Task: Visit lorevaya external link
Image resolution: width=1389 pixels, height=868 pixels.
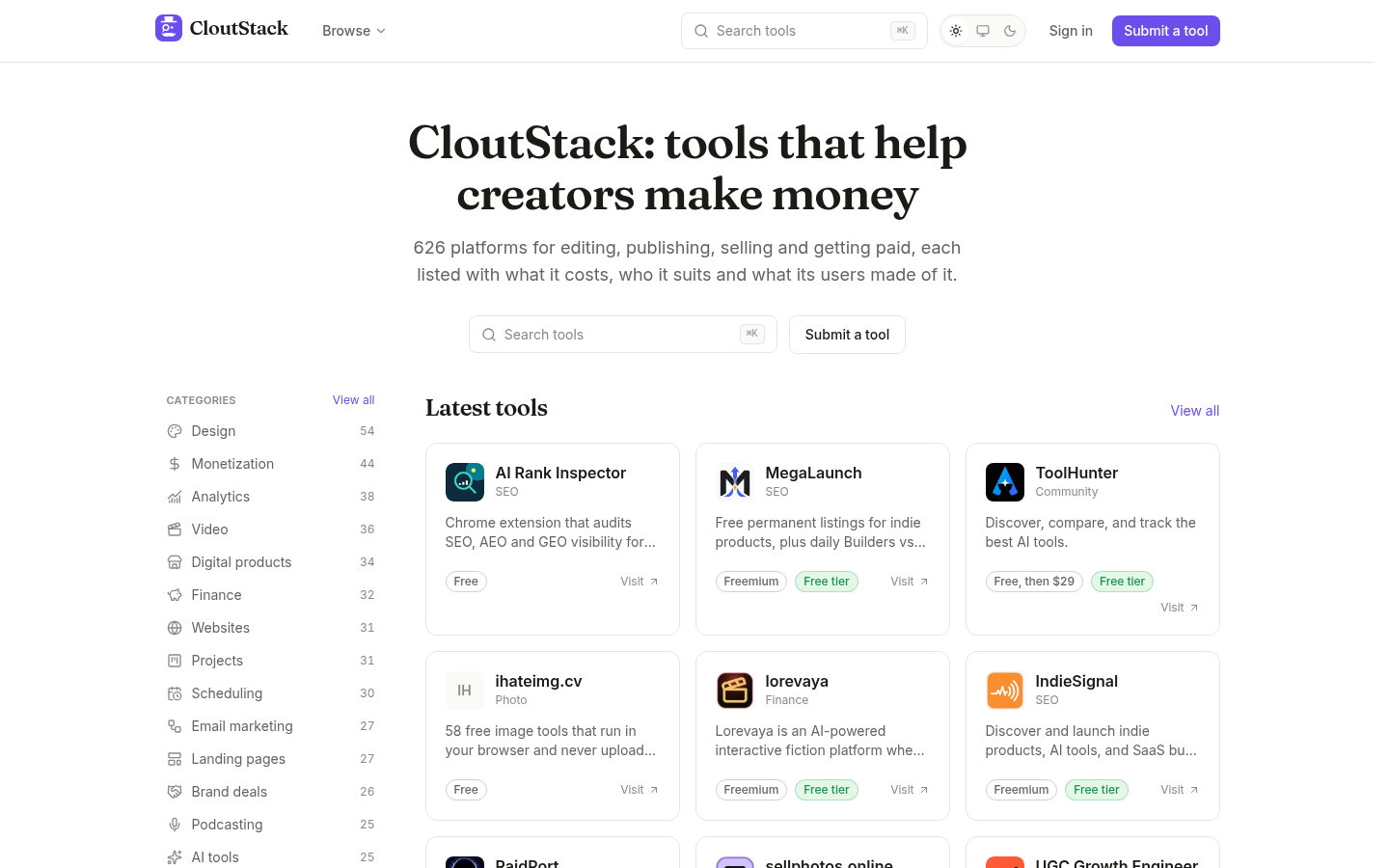Action: tap(910, 790)
